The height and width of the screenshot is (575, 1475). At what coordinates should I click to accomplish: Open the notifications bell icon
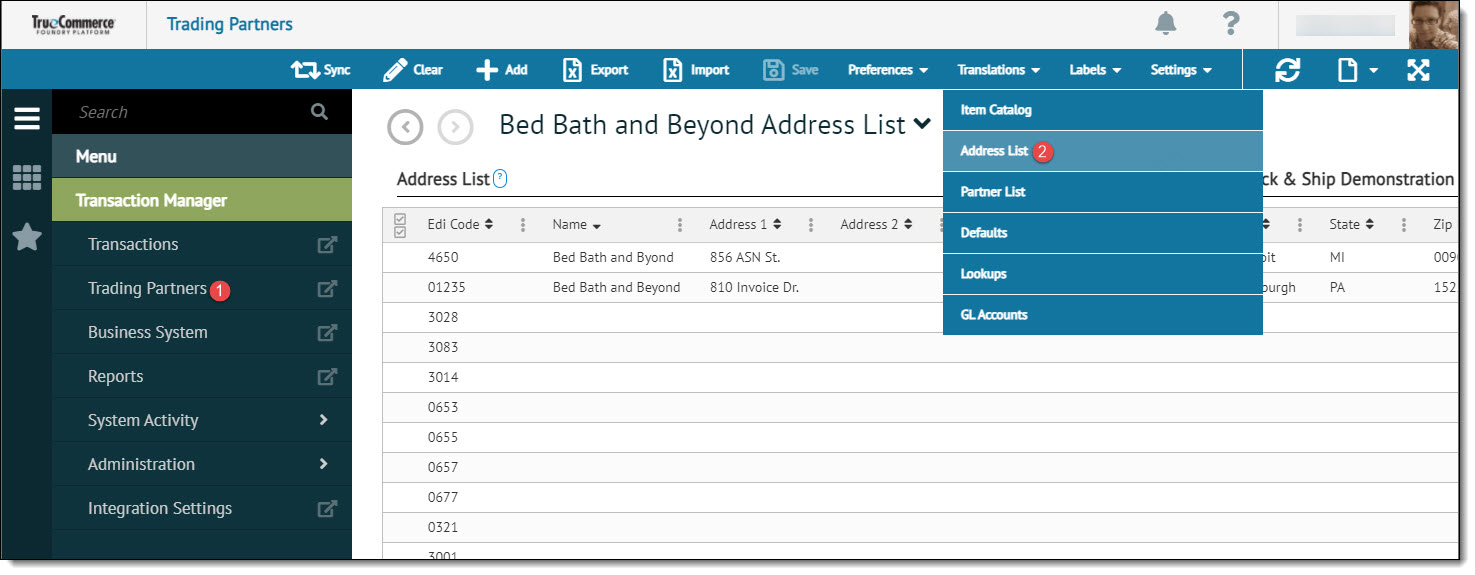pyautogui.click(x=1166, y=23)
